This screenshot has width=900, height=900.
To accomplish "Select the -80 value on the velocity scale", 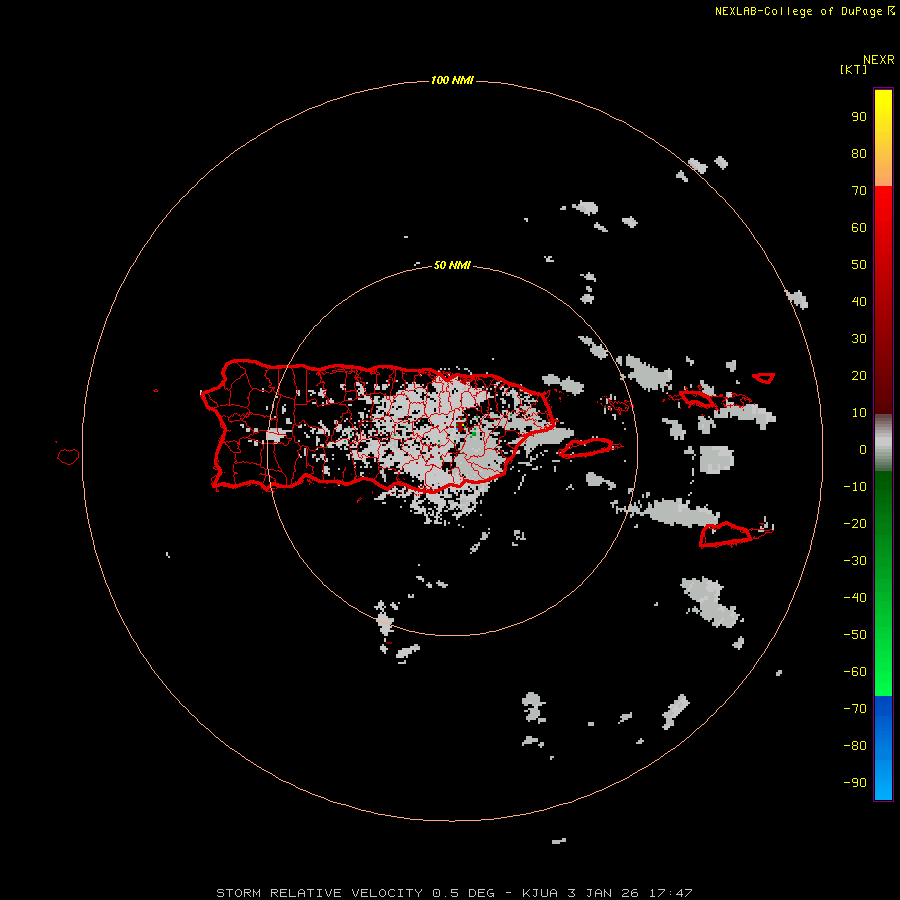I will (855, 746).
